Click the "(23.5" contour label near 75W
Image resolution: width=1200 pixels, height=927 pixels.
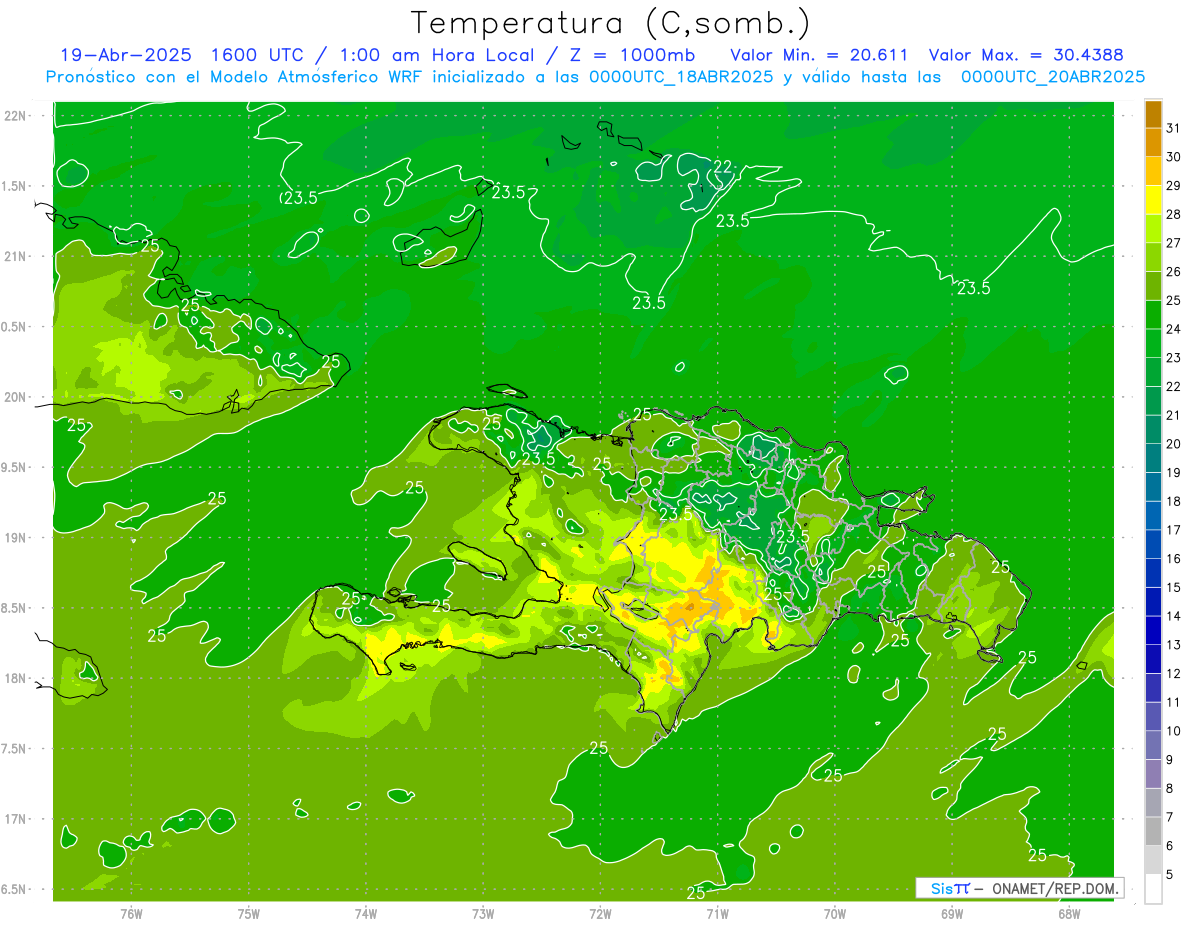click(x=298, y=198)
